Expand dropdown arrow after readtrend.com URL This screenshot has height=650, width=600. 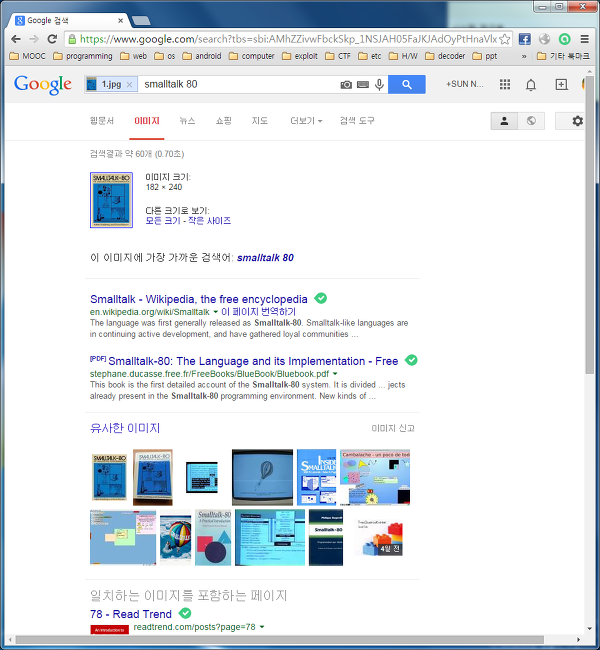tap(262, 627)
